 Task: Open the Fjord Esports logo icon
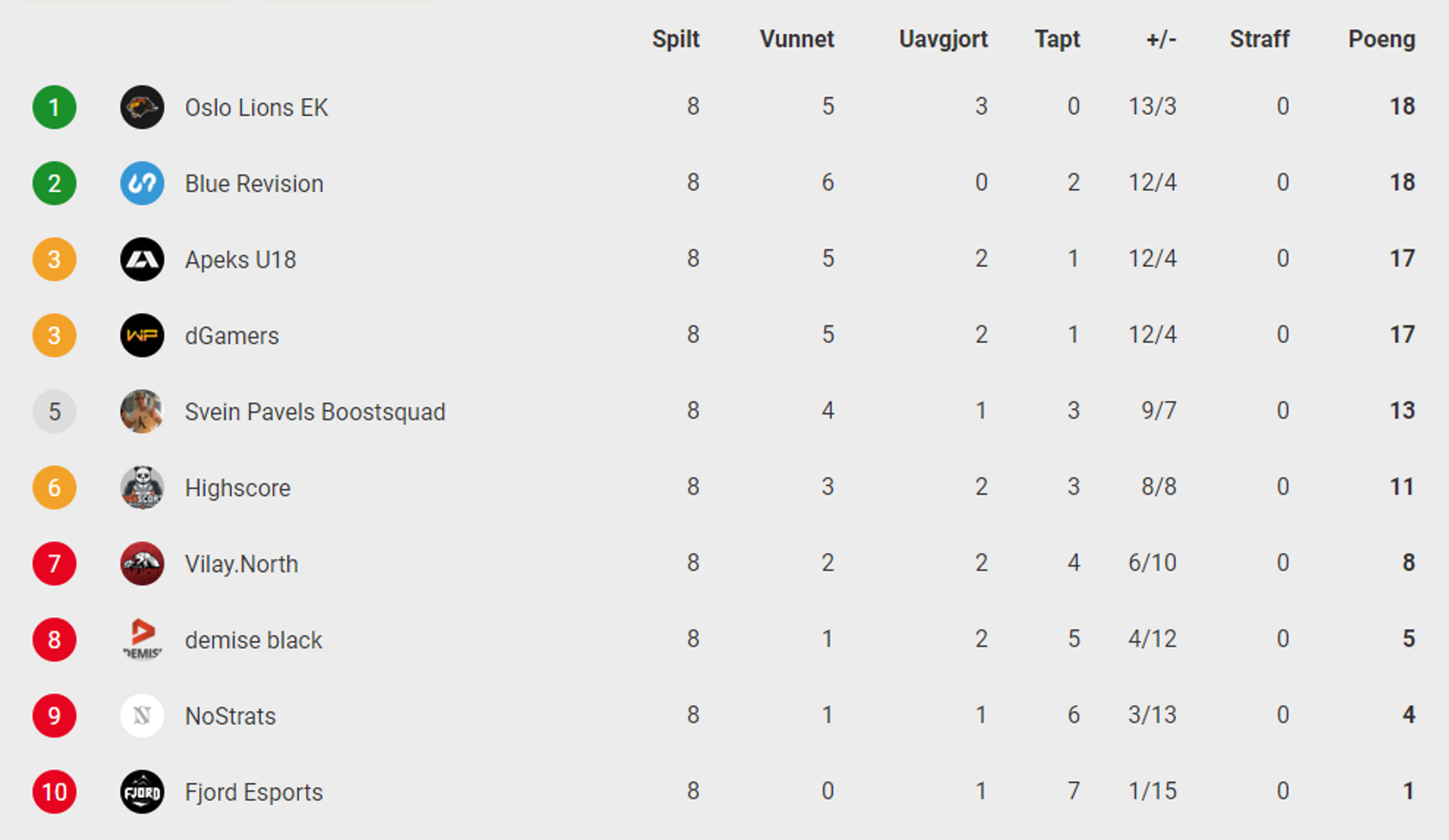point(142,791)
